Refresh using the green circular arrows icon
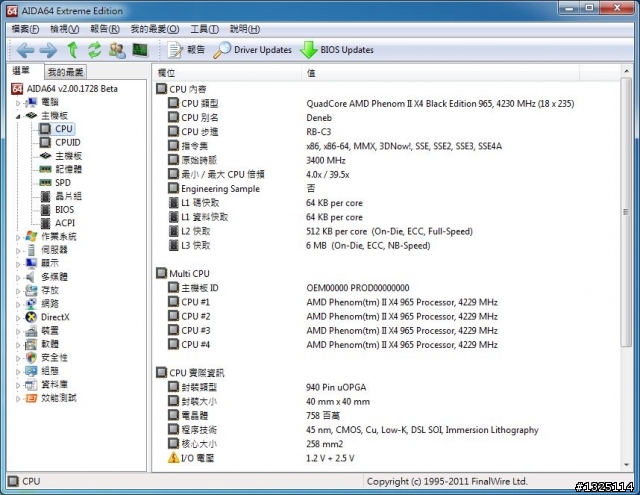Image resolution: width=640 pixels, height=495 pixels. click(x=95, y=50)
